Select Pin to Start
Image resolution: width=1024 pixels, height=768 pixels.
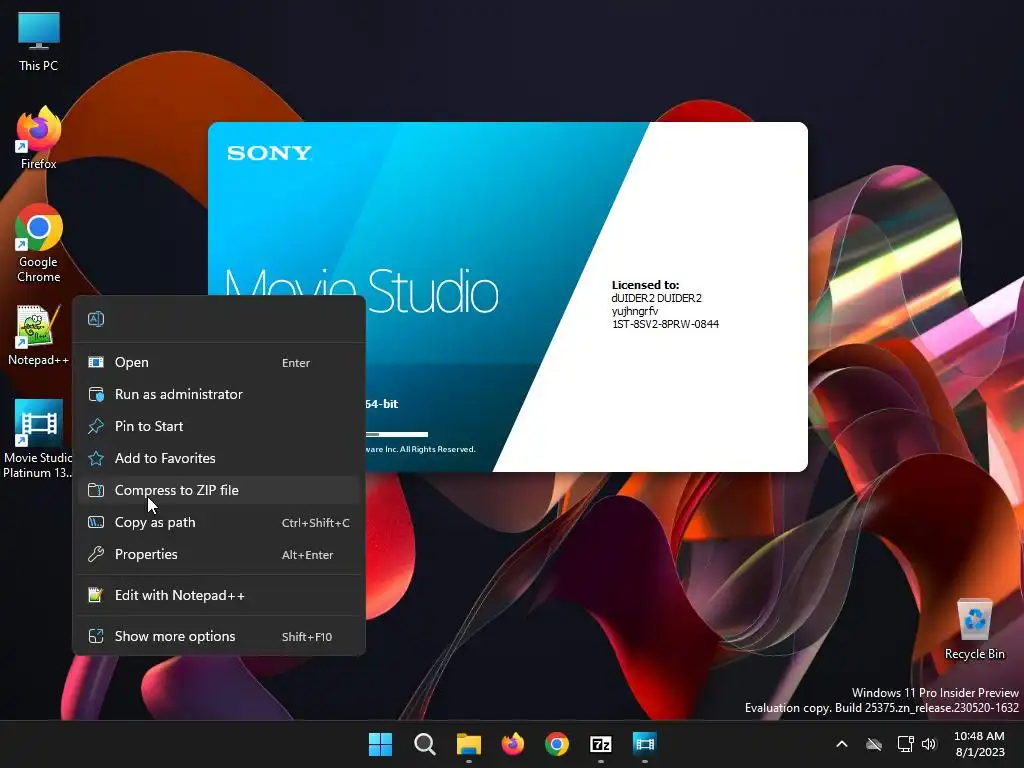[x=218, y=426]
